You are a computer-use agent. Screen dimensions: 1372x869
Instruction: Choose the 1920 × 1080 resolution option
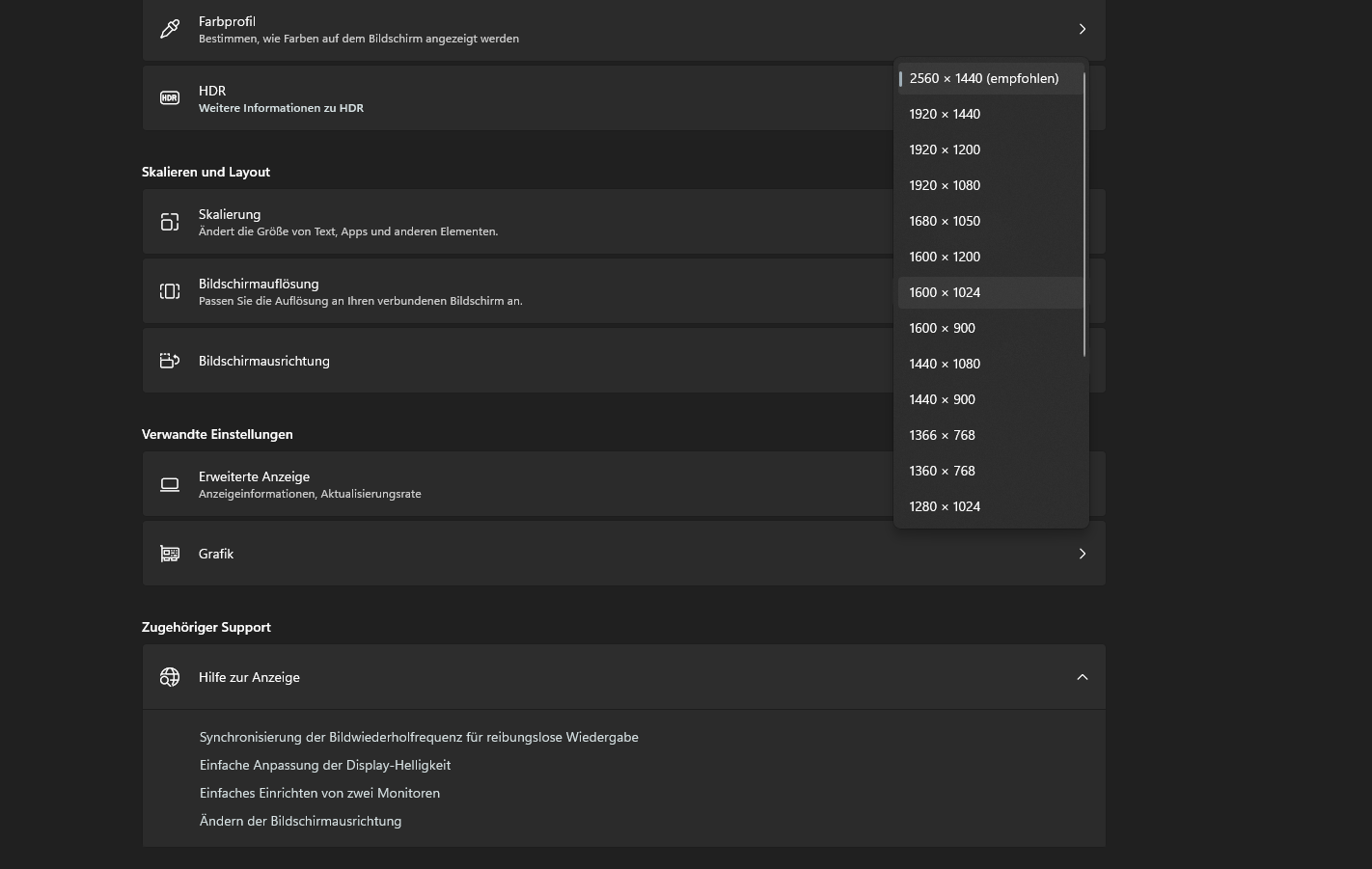[945, 185]
